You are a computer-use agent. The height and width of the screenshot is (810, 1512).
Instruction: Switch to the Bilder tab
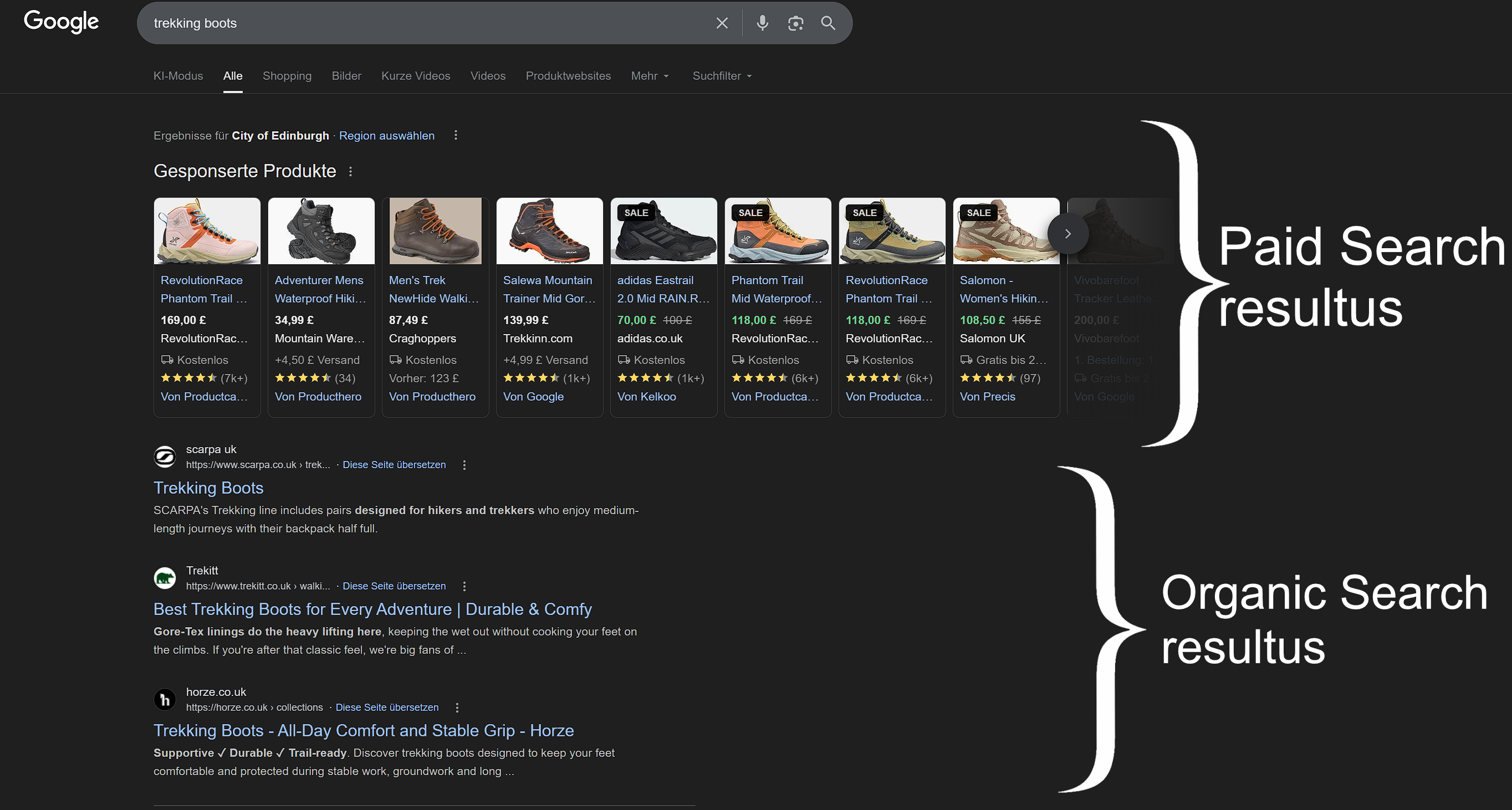pos(346,76)
